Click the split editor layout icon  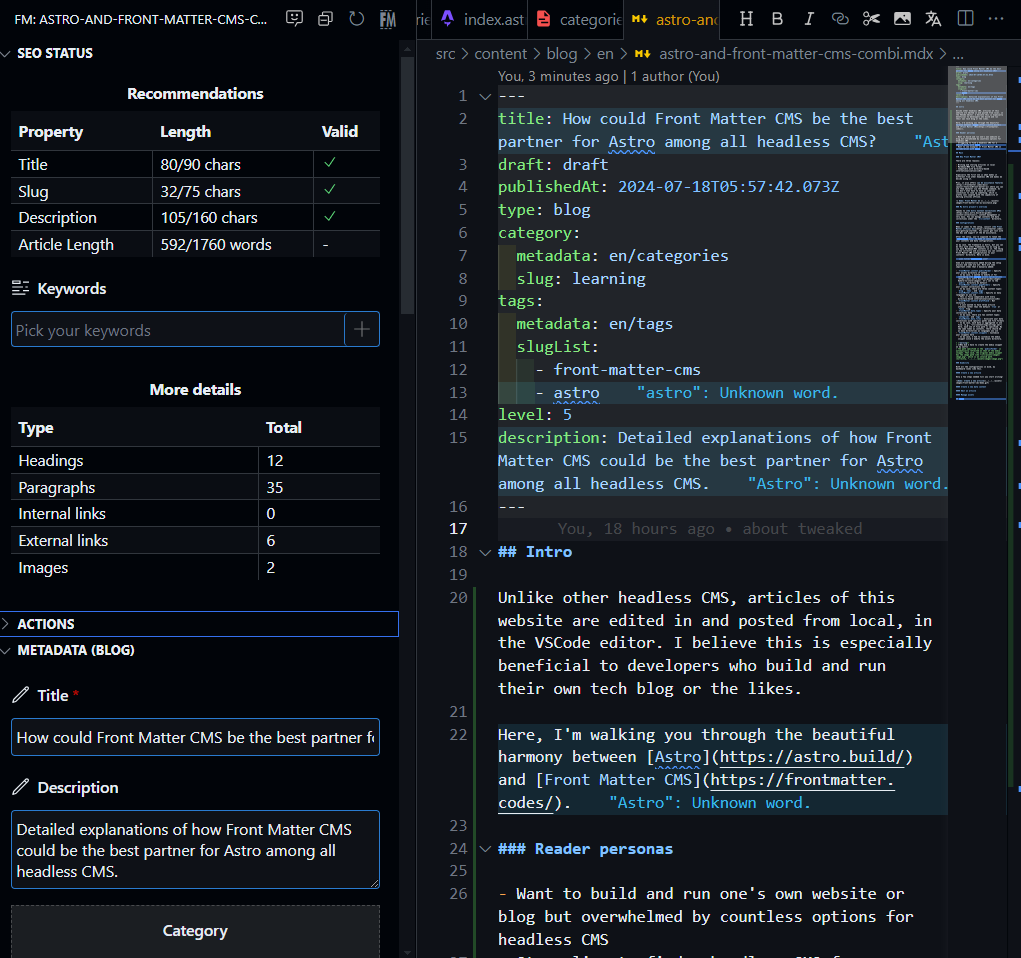(x=965, y=19)
